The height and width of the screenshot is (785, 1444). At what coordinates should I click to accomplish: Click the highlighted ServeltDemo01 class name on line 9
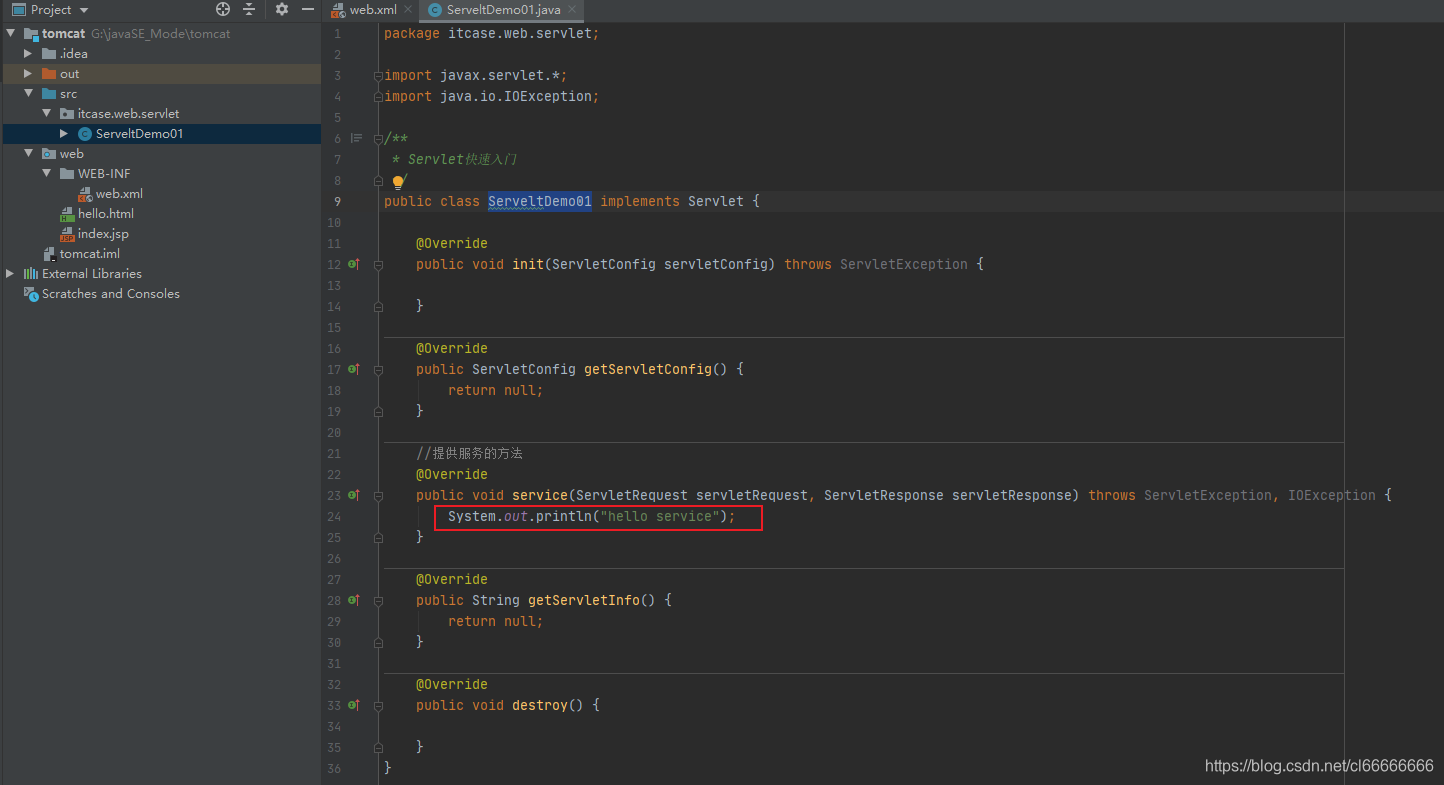coord(540,201)
